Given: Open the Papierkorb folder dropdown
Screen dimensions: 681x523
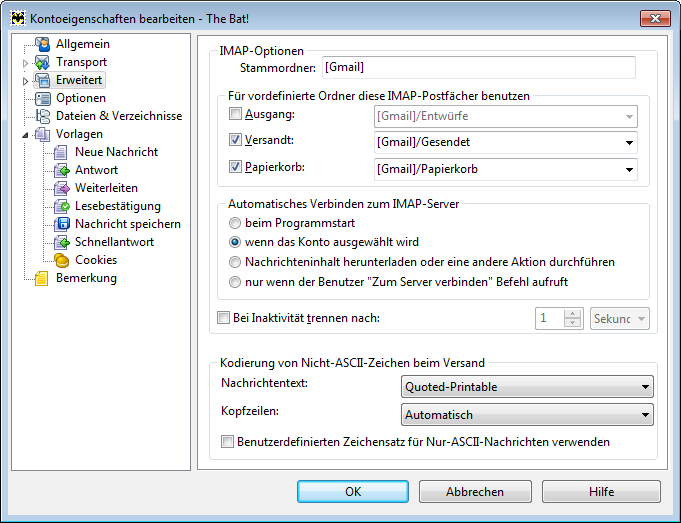Looking at the screenshot, I should [x=506, y=169].
